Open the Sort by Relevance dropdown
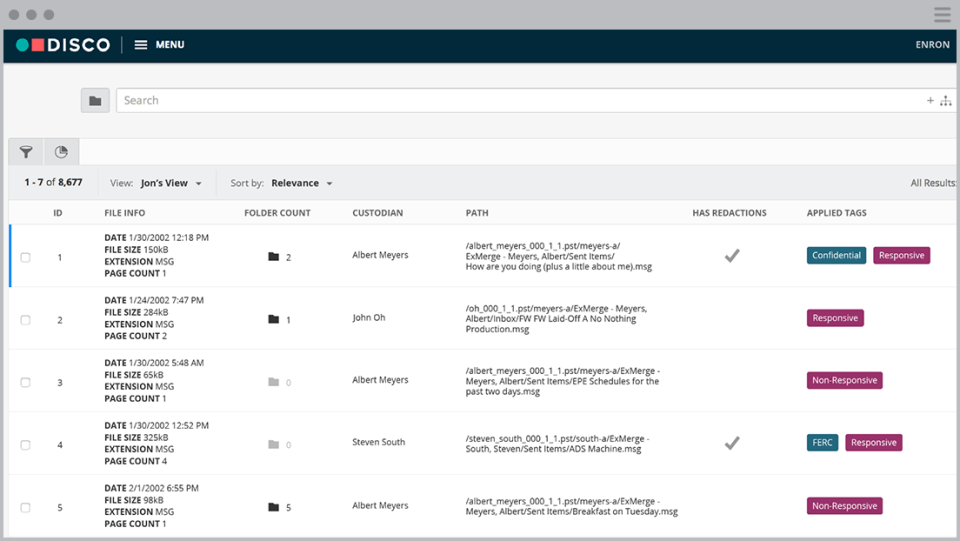960x541 pixels. (x=301, y=184)
